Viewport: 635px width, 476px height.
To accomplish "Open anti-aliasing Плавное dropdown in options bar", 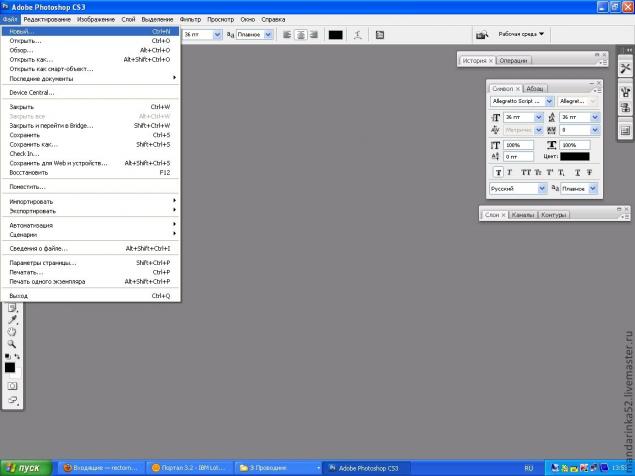I will [x=268, y=35].
